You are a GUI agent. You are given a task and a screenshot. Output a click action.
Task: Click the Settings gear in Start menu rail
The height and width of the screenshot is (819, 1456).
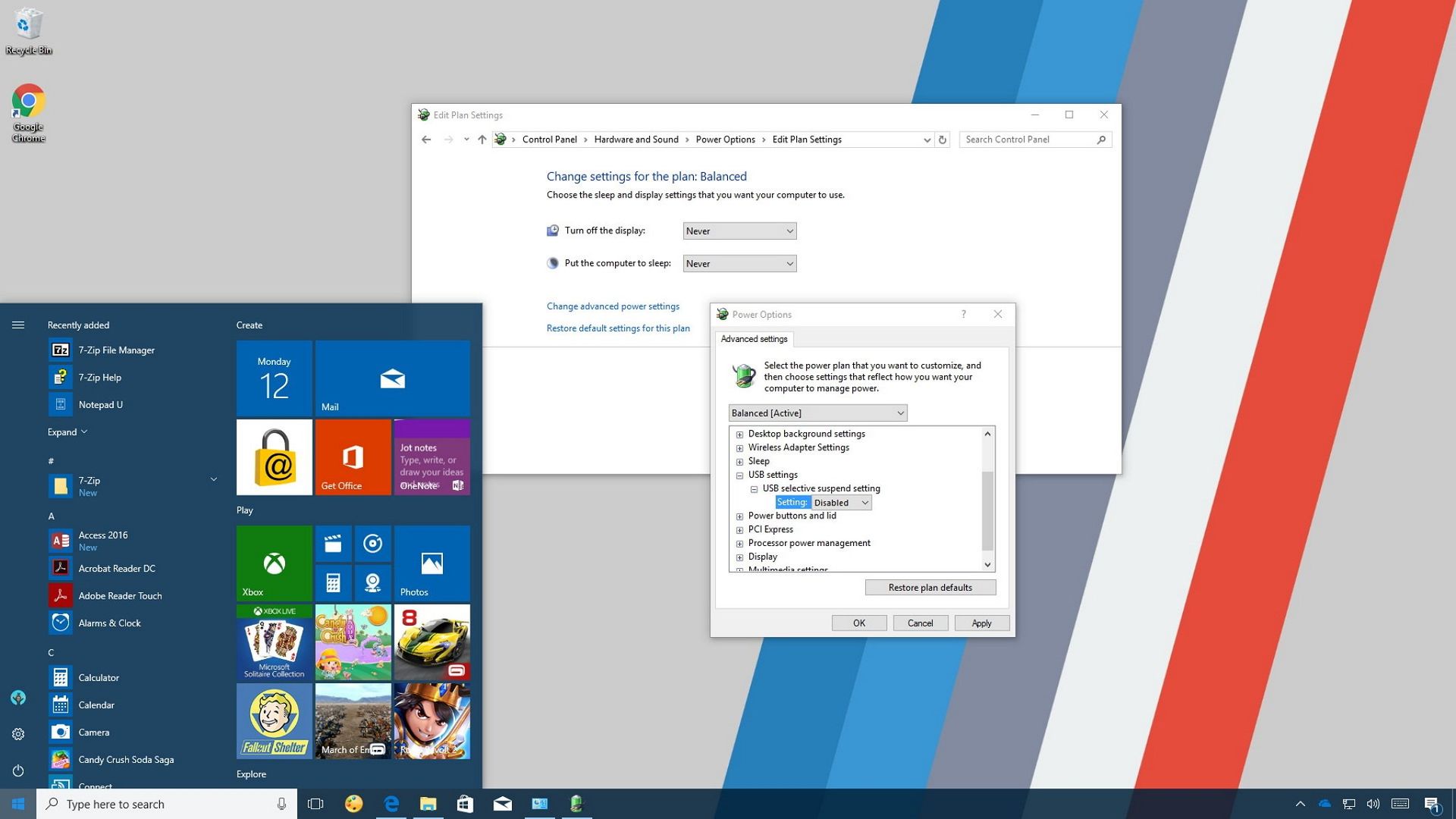tap(18, 733)
